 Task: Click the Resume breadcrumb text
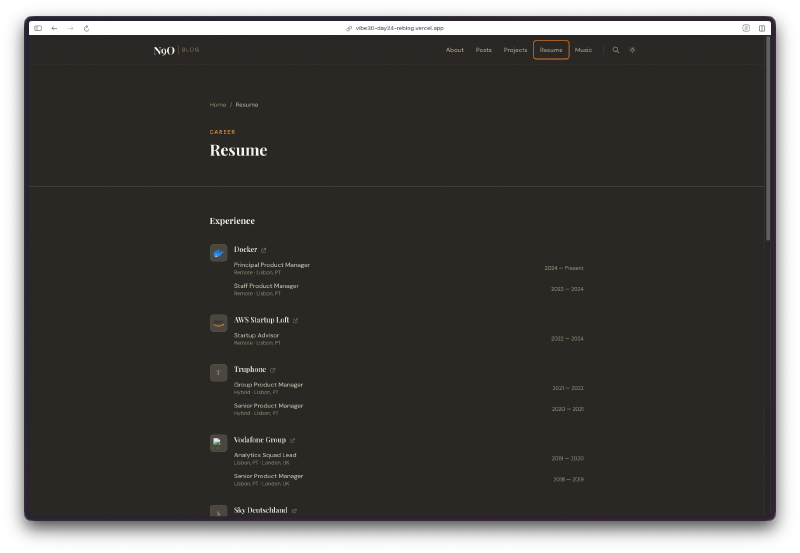coord(247,105)
